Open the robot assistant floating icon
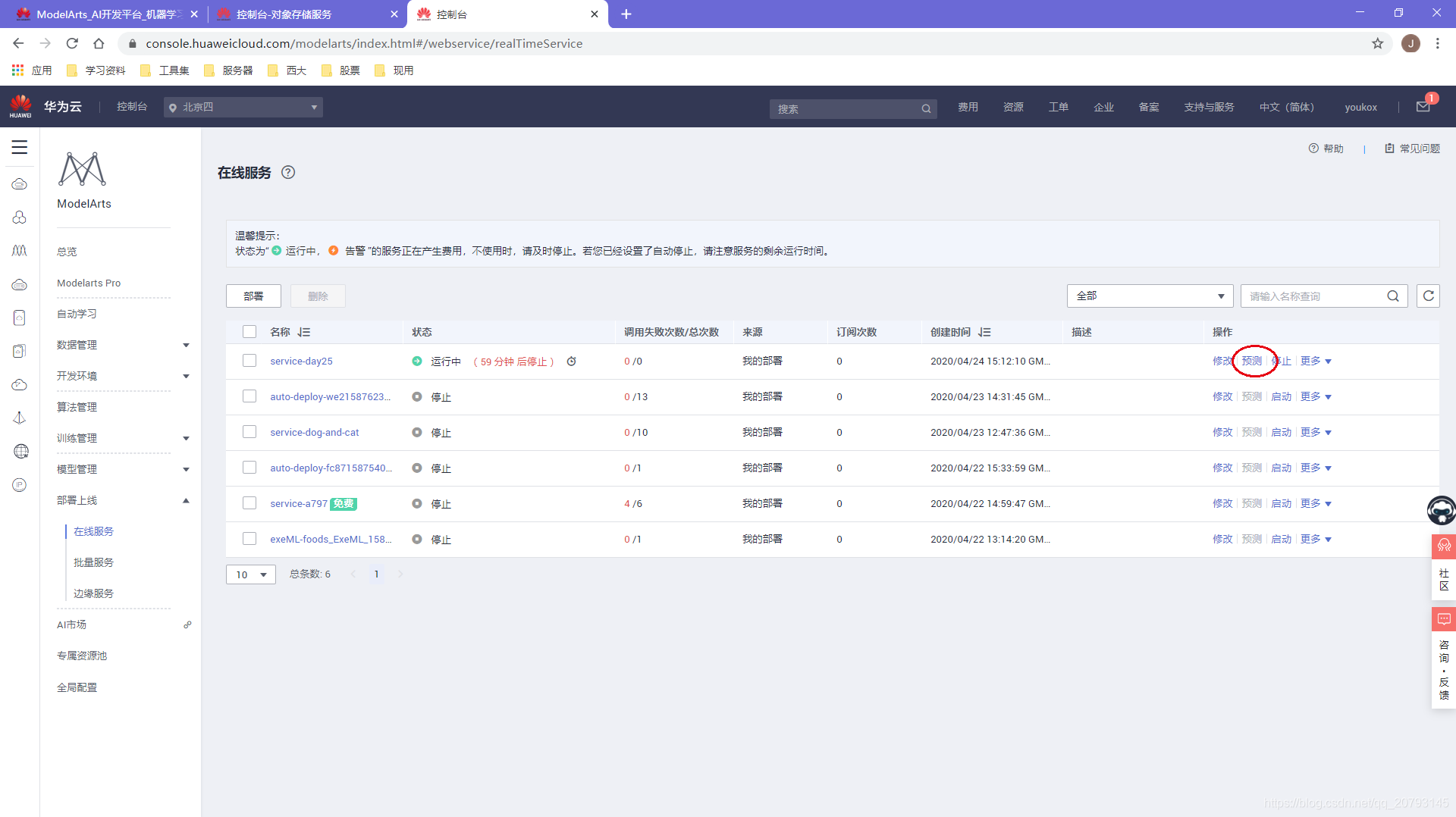 click(1441, 510)
